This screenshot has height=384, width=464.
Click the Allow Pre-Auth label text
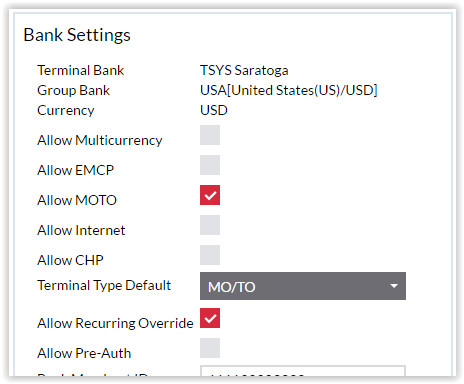point(84,353)
